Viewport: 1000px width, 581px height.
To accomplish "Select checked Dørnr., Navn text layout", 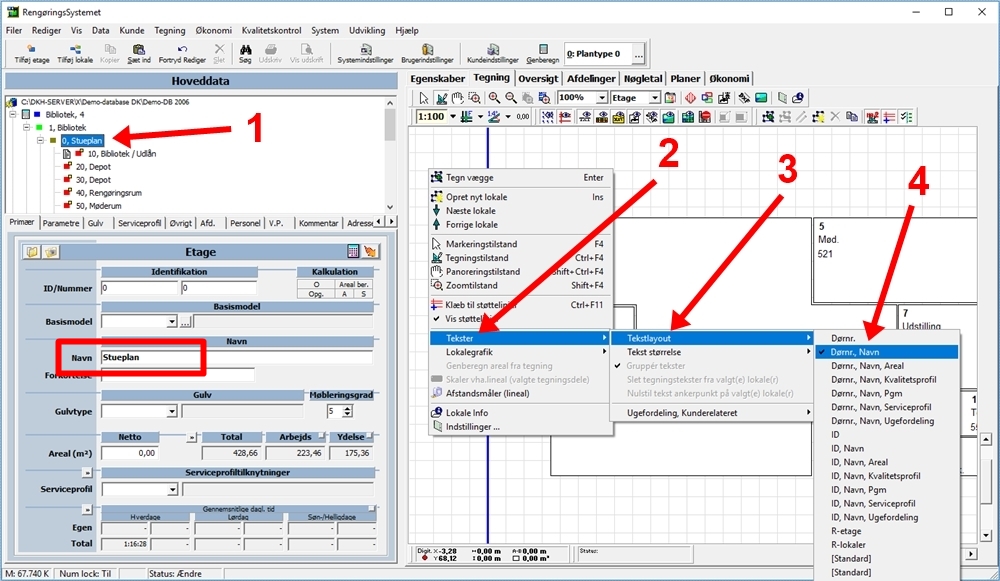I will [886, 352].
